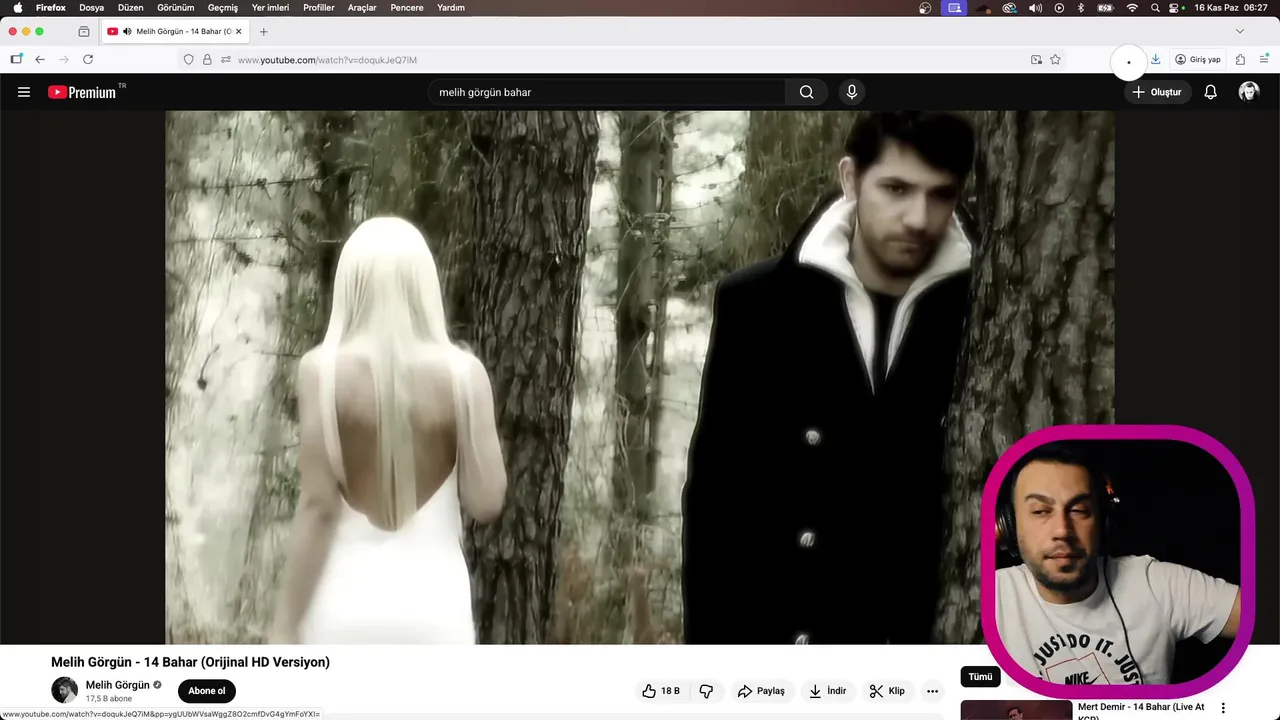Select the Melih Görgün - 14 Bahar tab

pyautogui.click(x=174, y=31)
